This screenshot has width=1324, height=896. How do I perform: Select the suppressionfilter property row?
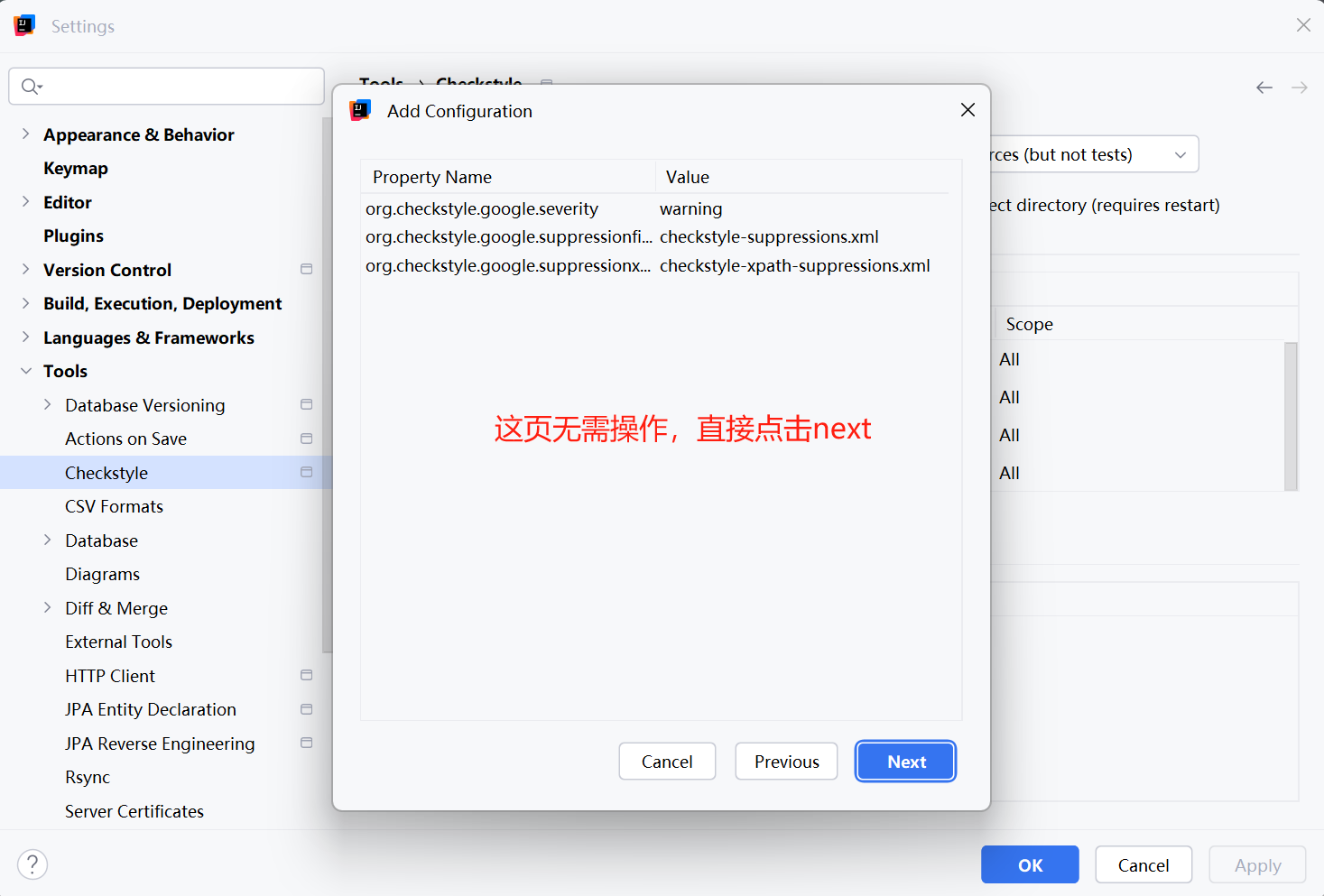(x=654, y=236)
